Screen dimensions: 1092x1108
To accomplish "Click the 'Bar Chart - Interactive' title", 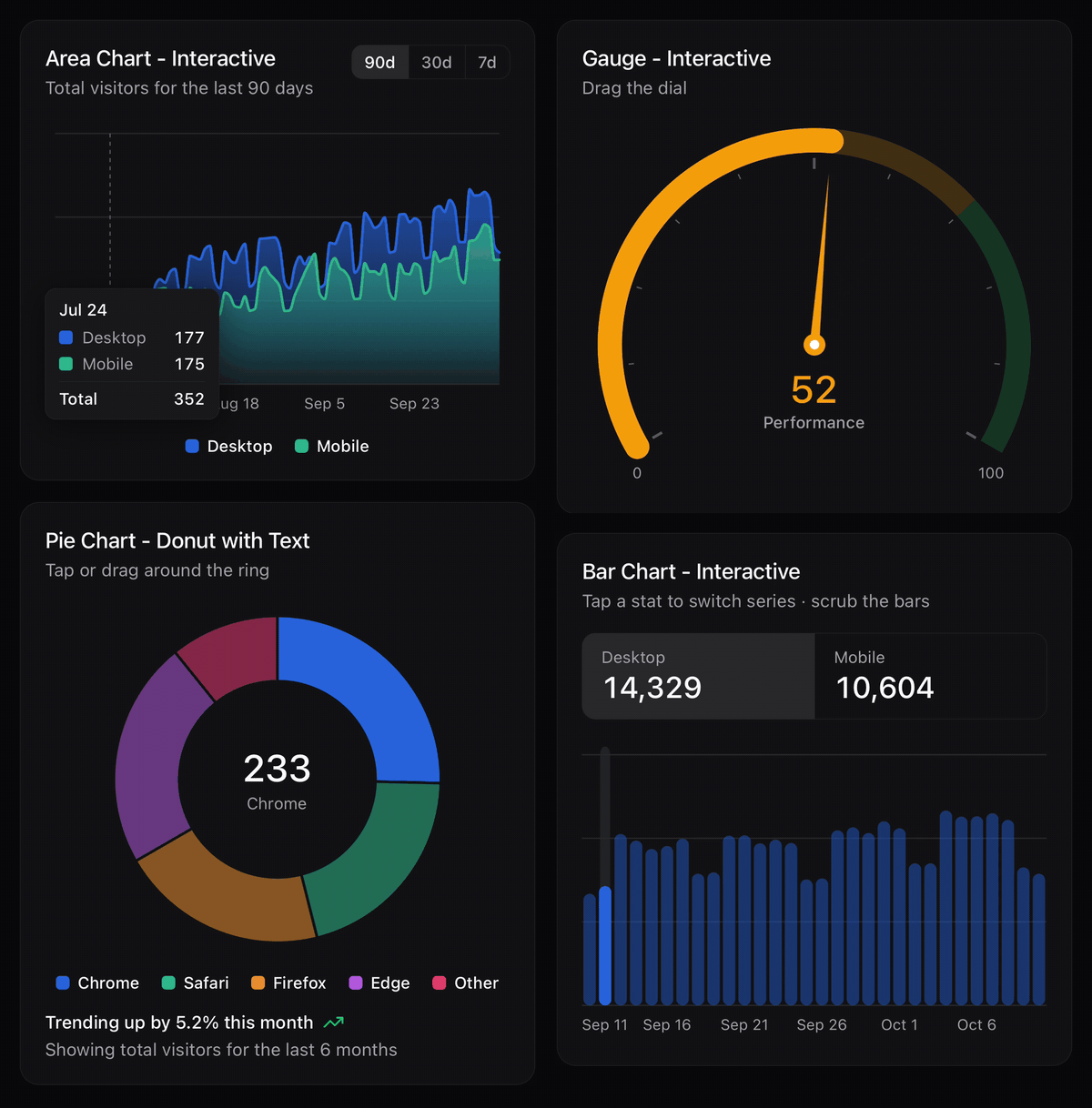I will (x=691, y=571).
